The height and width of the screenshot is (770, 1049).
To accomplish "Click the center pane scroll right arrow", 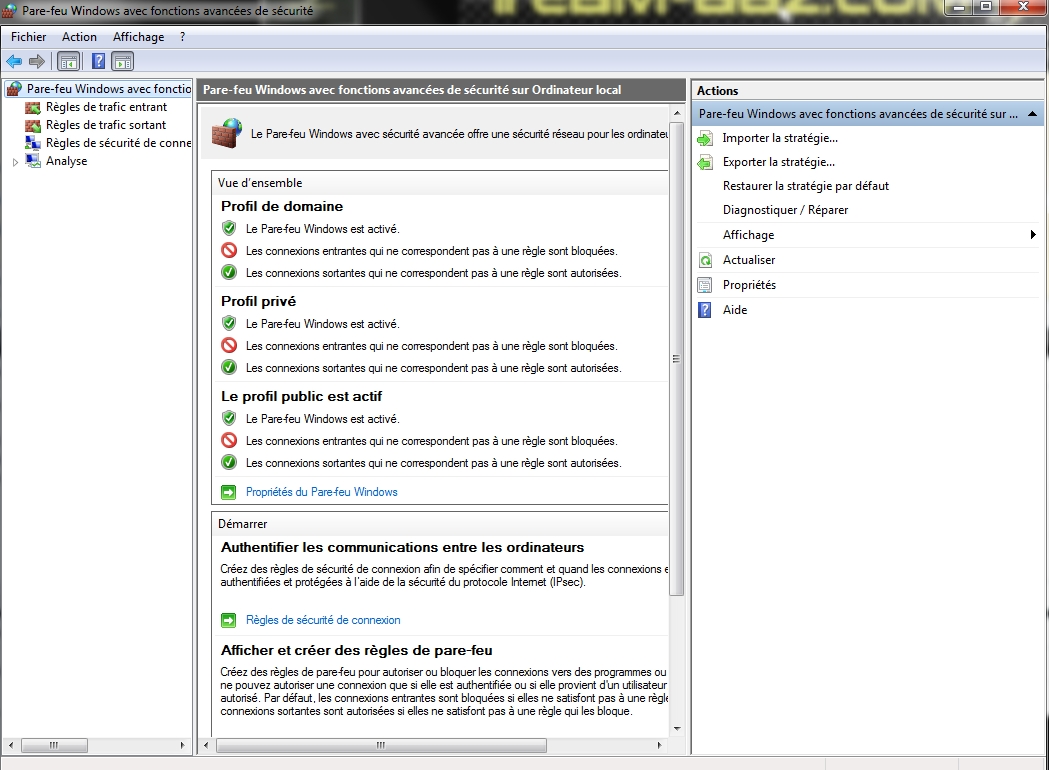I will coord(660,745).
